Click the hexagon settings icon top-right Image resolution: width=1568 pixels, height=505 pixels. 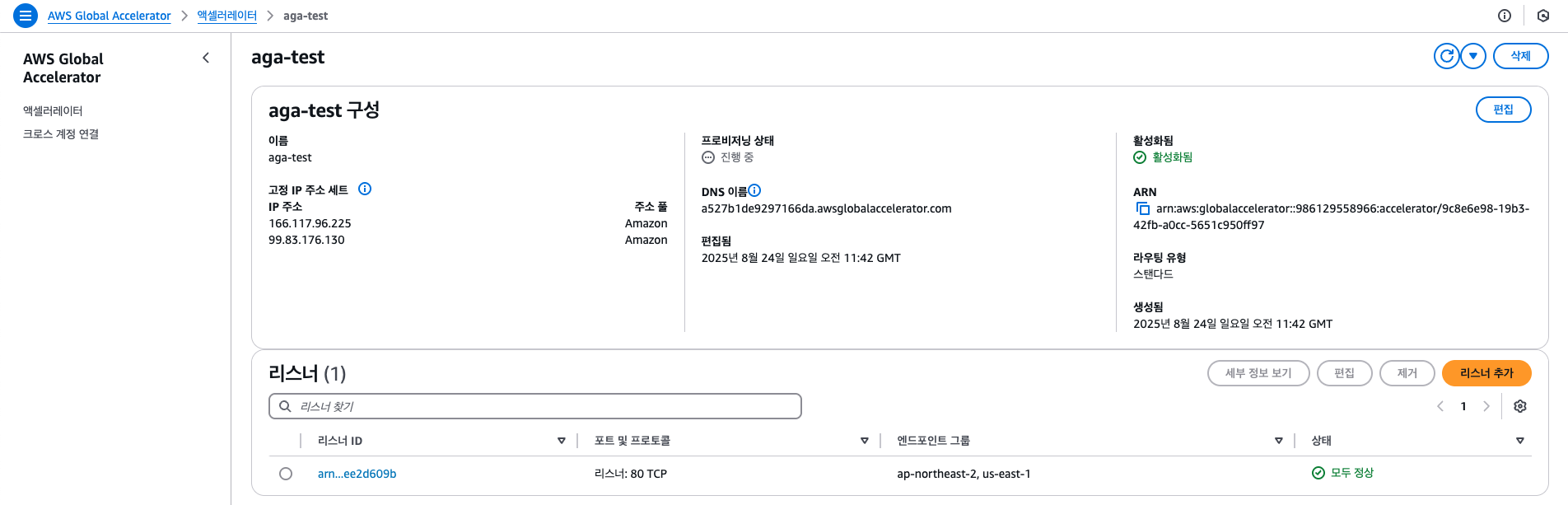[1543, 16]
